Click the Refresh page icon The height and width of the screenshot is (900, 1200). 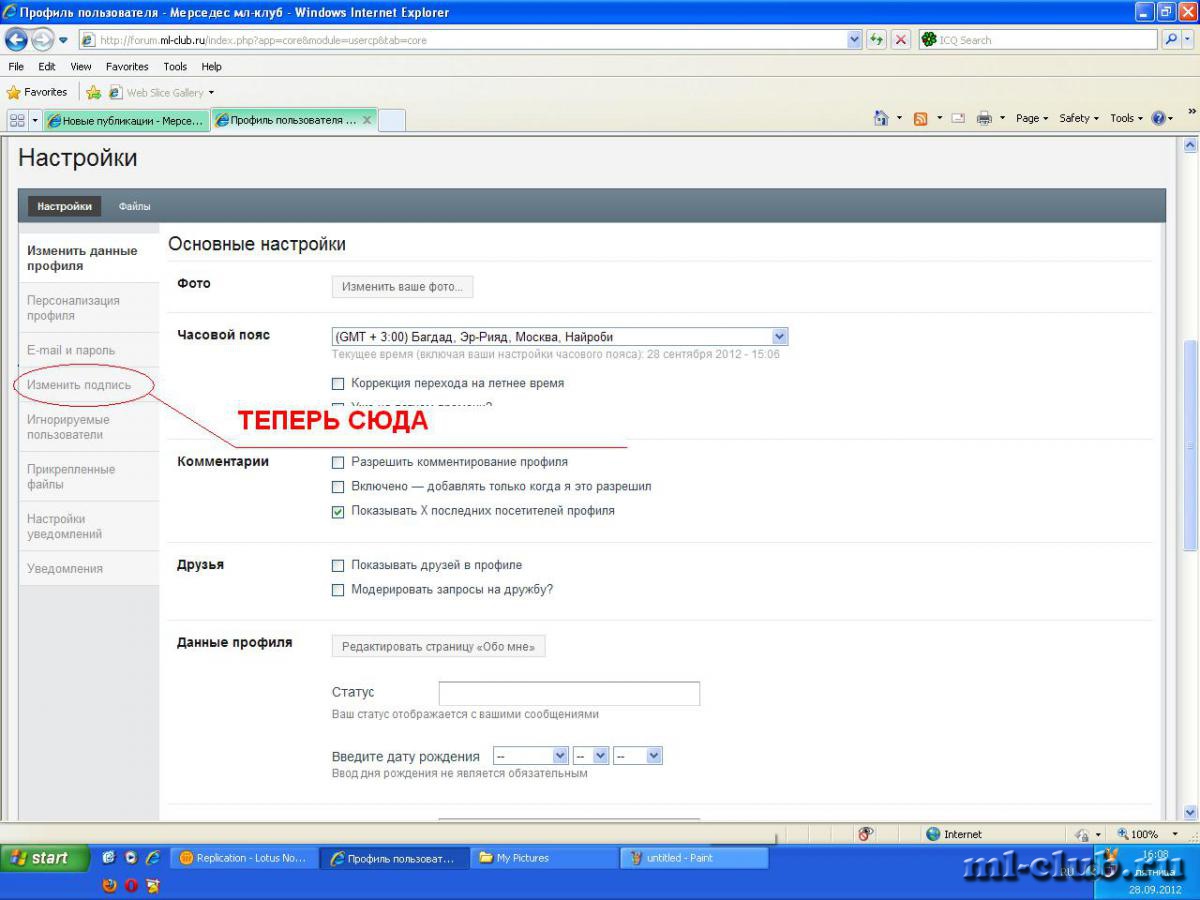[x=877, y=40]
